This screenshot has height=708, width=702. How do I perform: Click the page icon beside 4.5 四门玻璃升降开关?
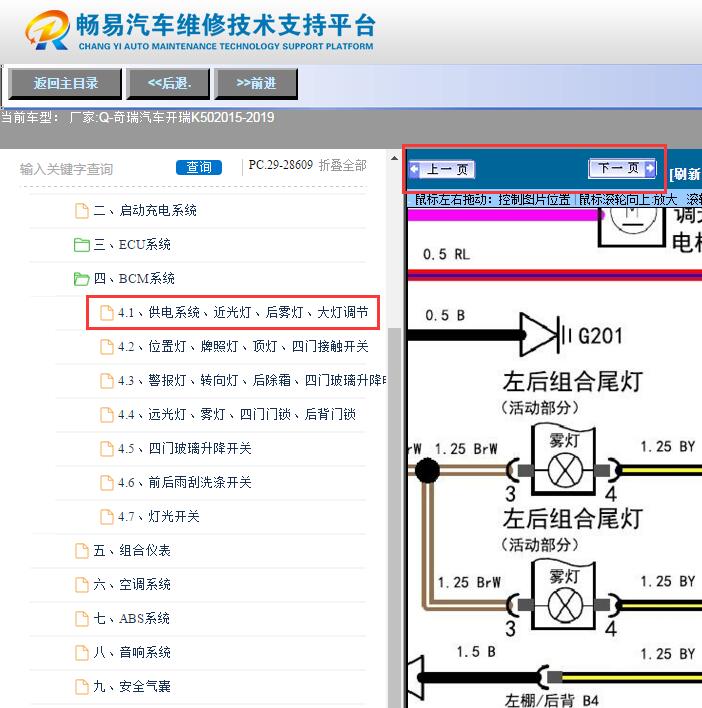107,448
